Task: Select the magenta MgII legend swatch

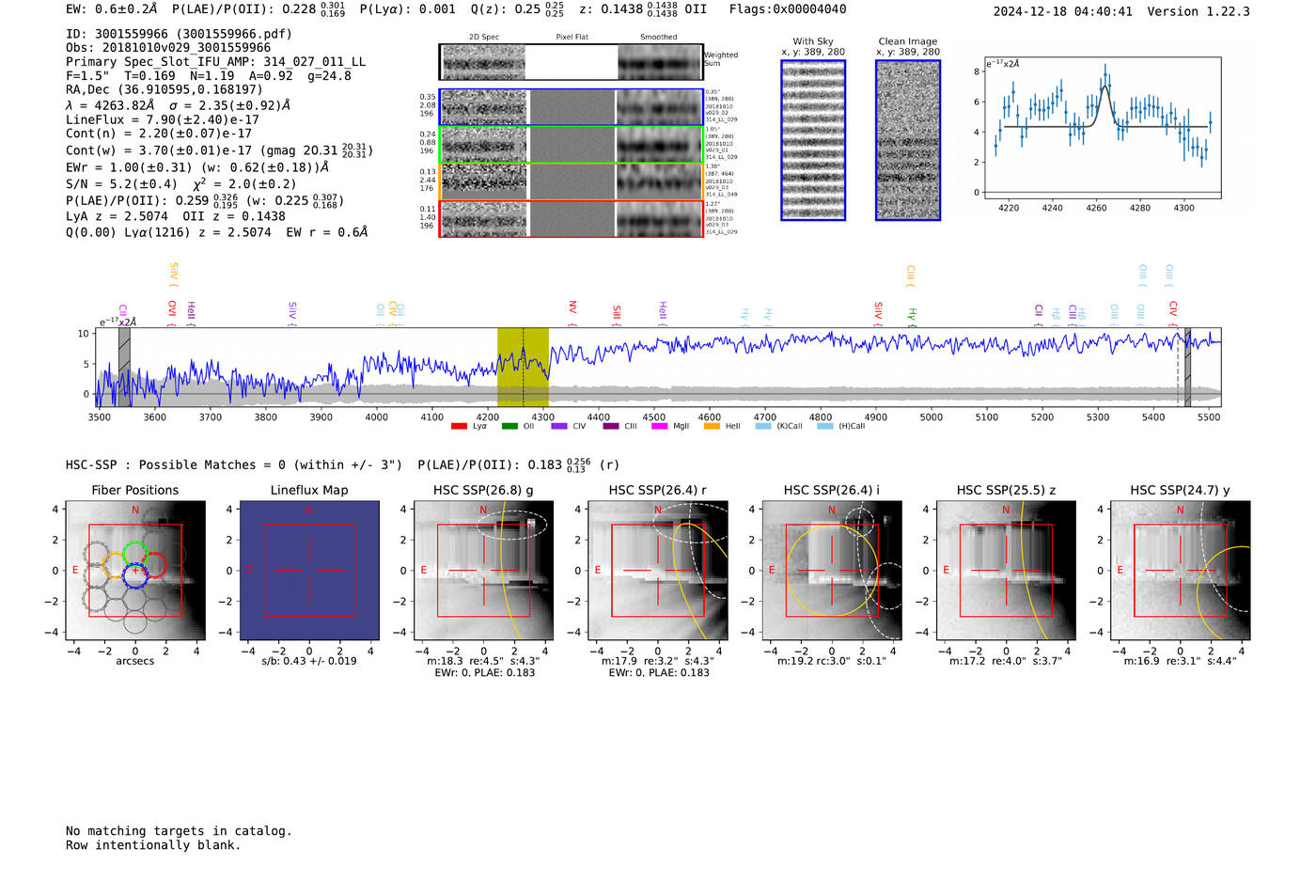Action: [659, 426]
